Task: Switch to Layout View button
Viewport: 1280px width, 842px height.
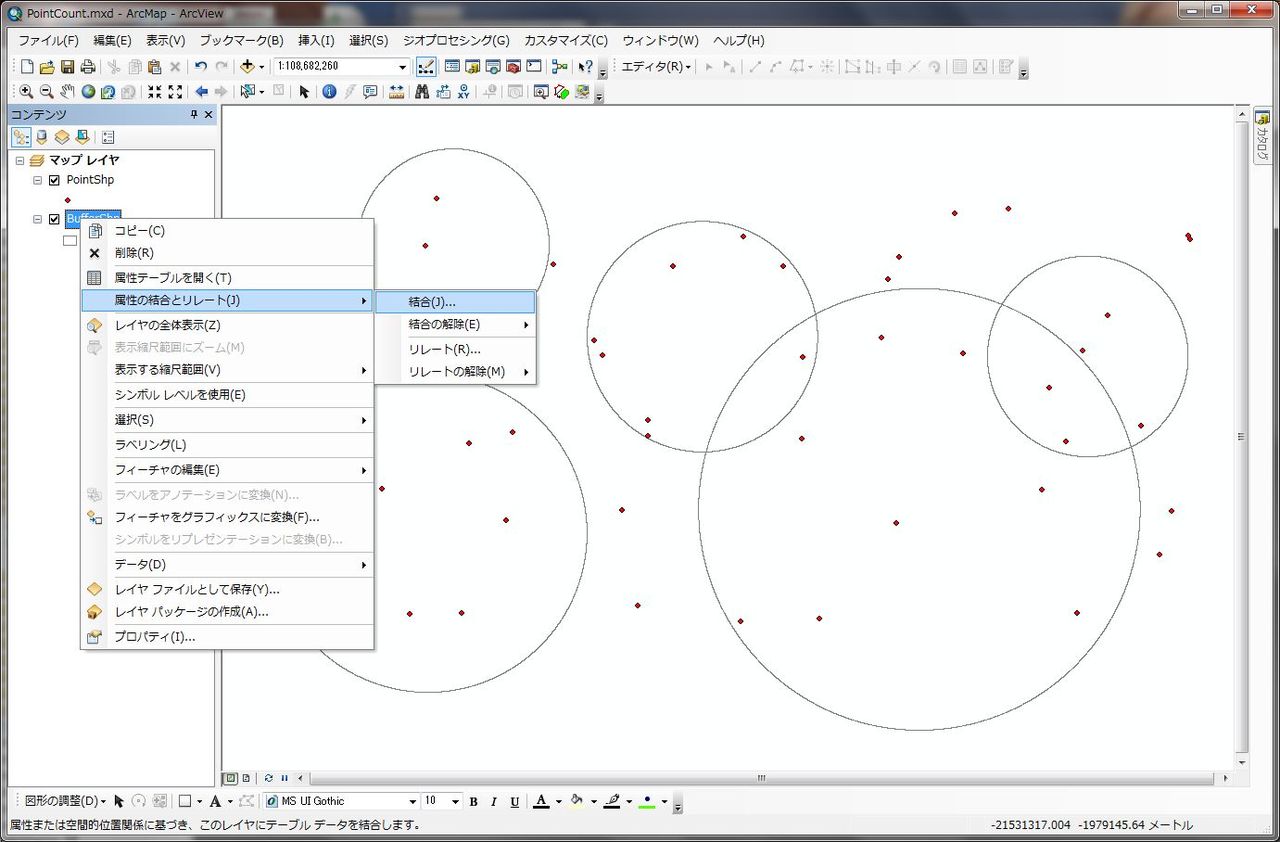Action: pyautogui.click(x=246, y=778)
